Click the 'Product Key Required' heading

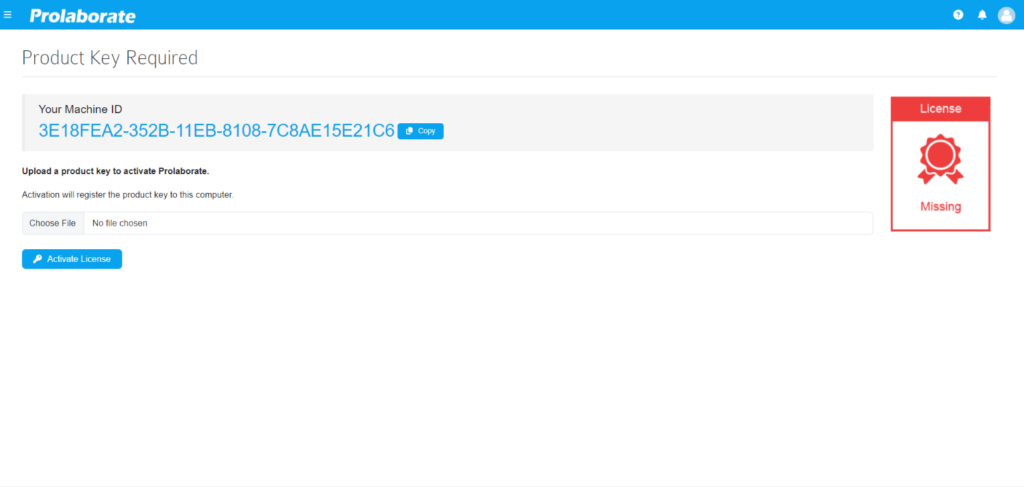(110, 58)
